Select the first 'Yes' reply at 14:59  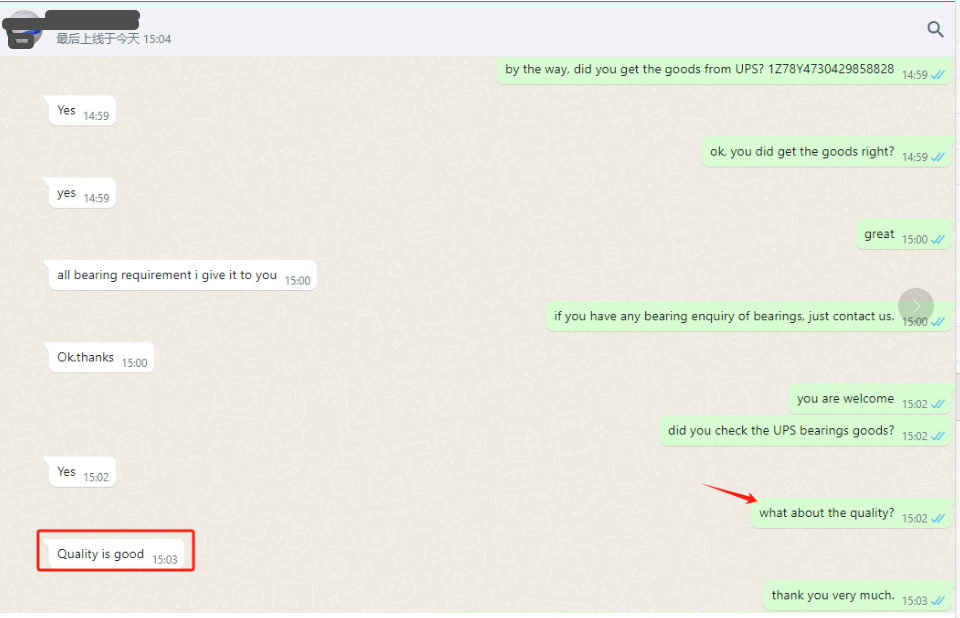(x=67, y=111)
